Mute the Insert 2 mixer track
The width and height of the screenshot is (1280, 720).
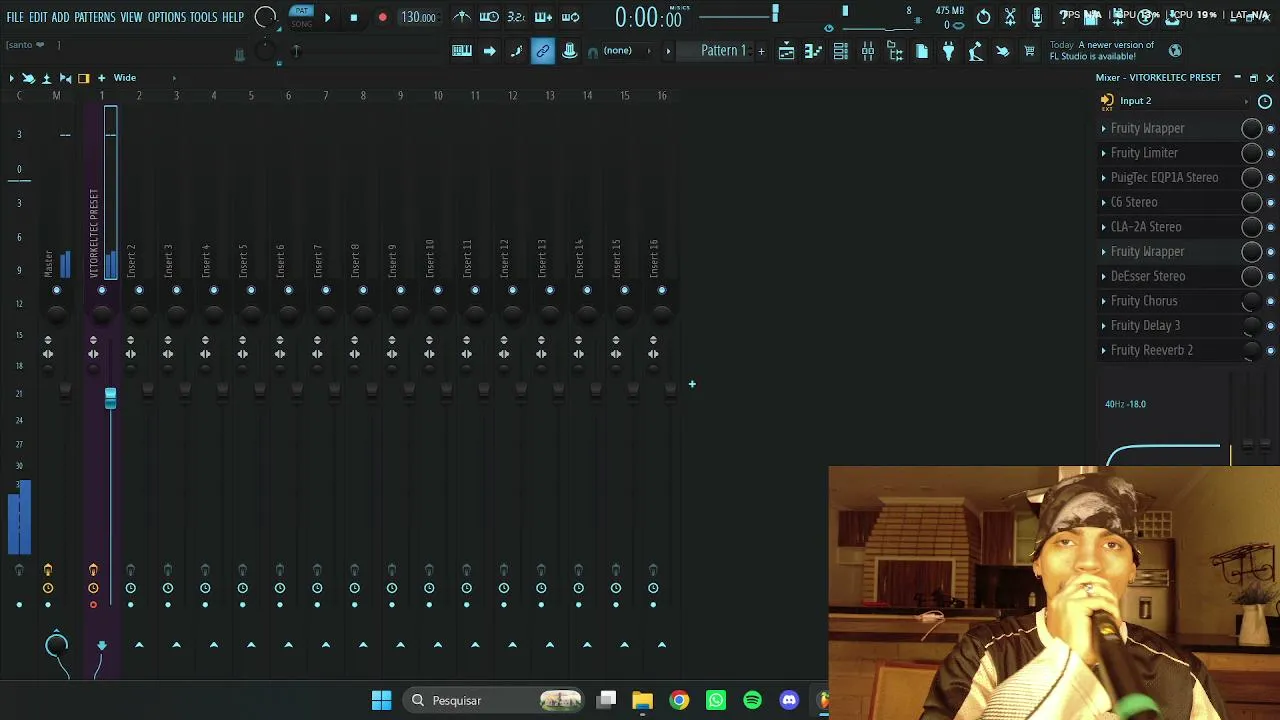pyautogui.click(x=139, y=290)
